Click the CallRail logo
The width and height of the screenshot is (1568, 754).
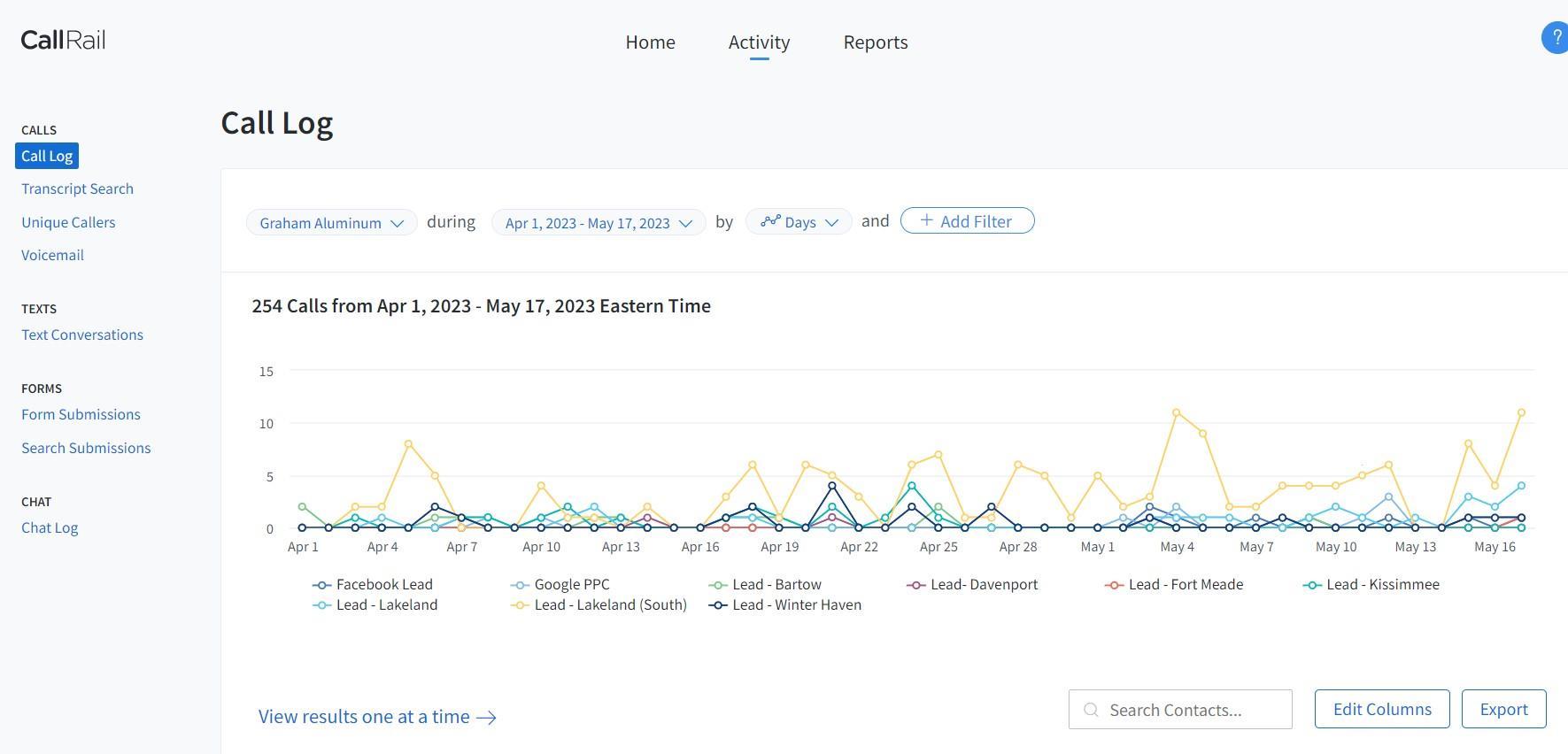(63, 40)
